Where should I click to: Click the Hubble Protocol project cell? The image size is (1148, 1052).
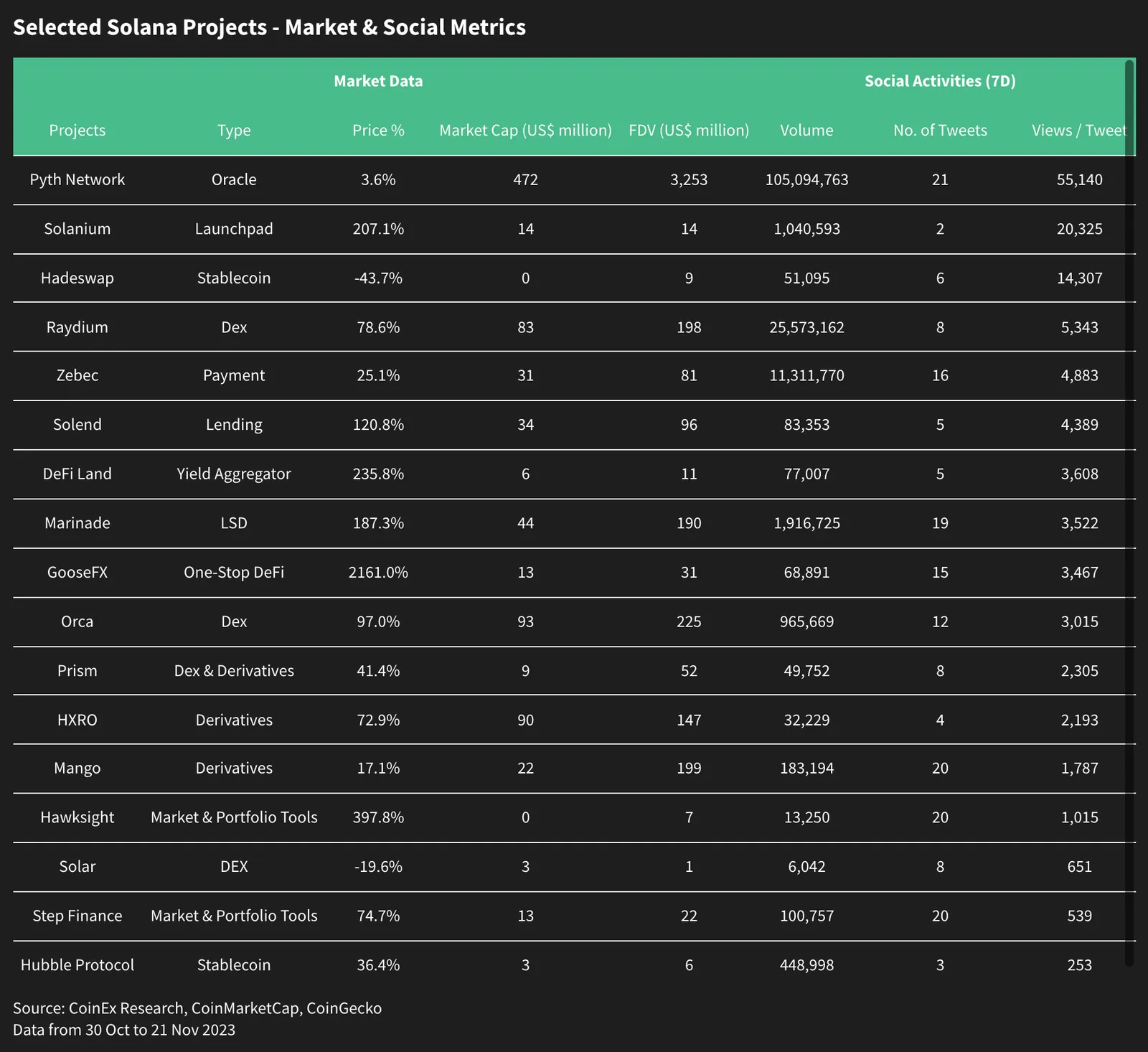(77, 964)
